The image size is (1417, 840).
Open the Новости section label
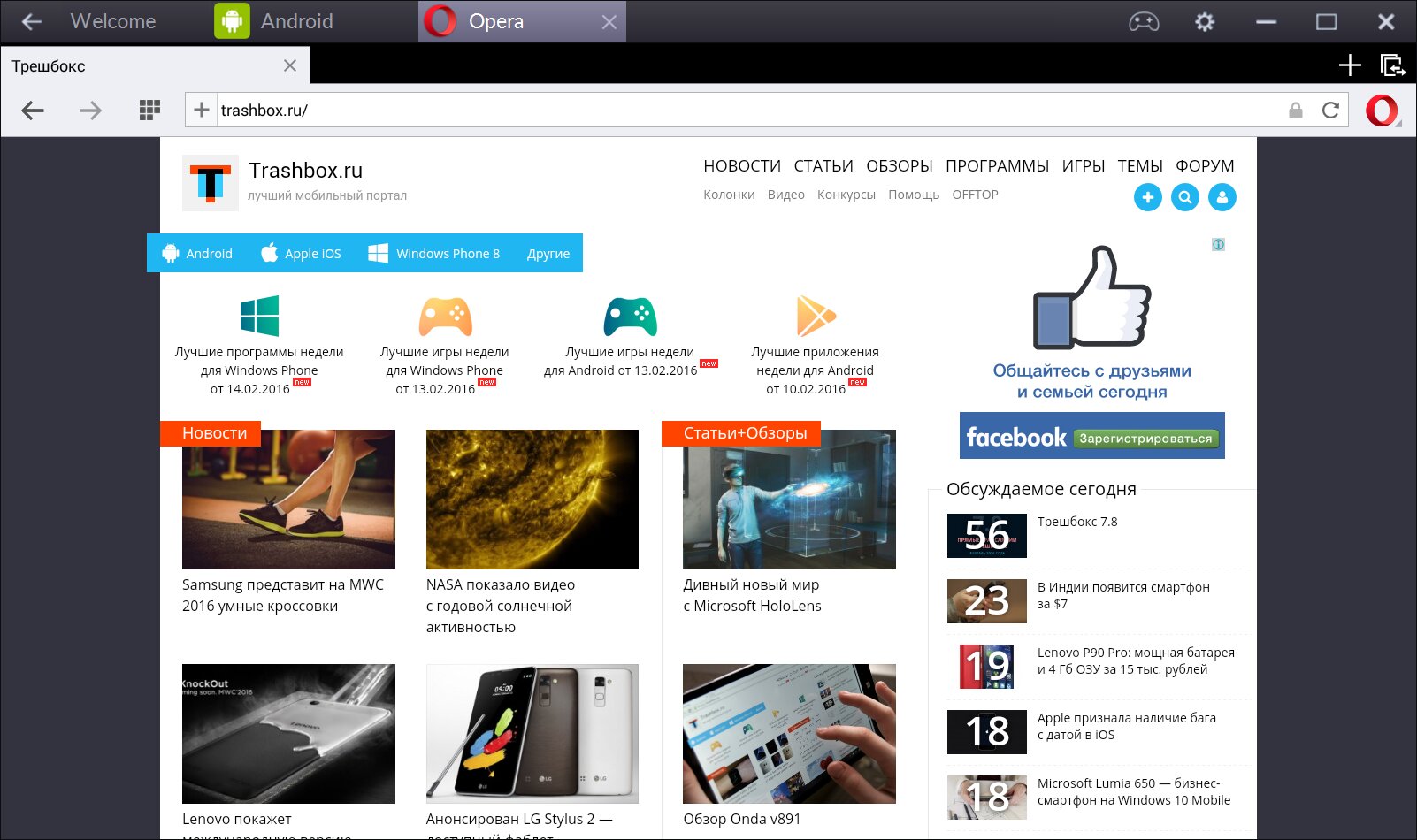pyautogui.click(x=211, y=433)
